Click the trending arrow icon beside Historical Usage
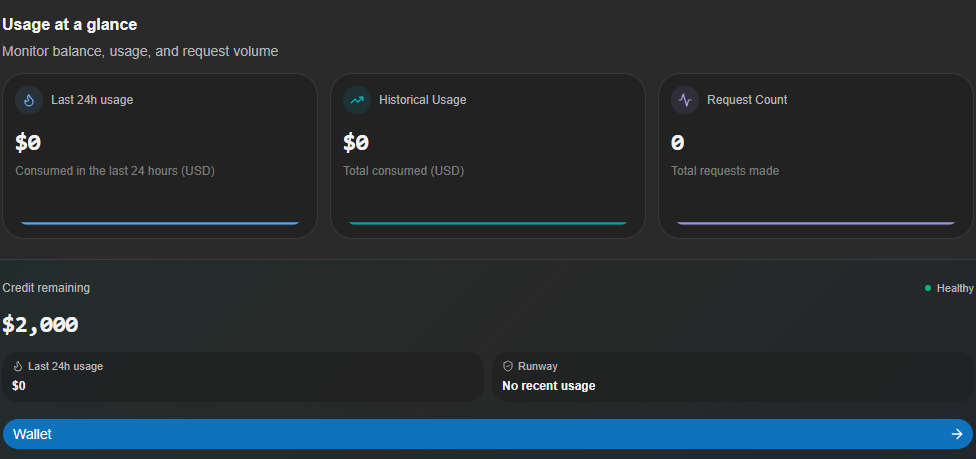This screenshot has width=976, height=459. [357, 100]
